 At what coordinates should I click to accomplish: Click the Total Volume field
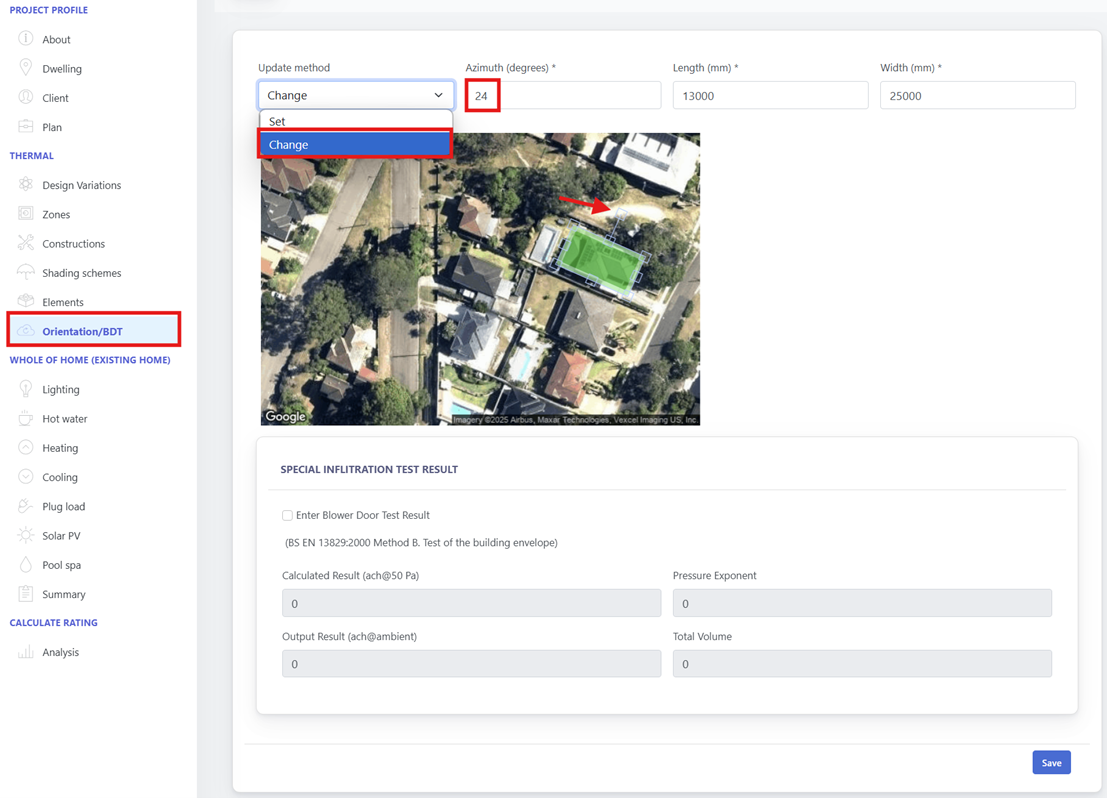pos(862,664)
